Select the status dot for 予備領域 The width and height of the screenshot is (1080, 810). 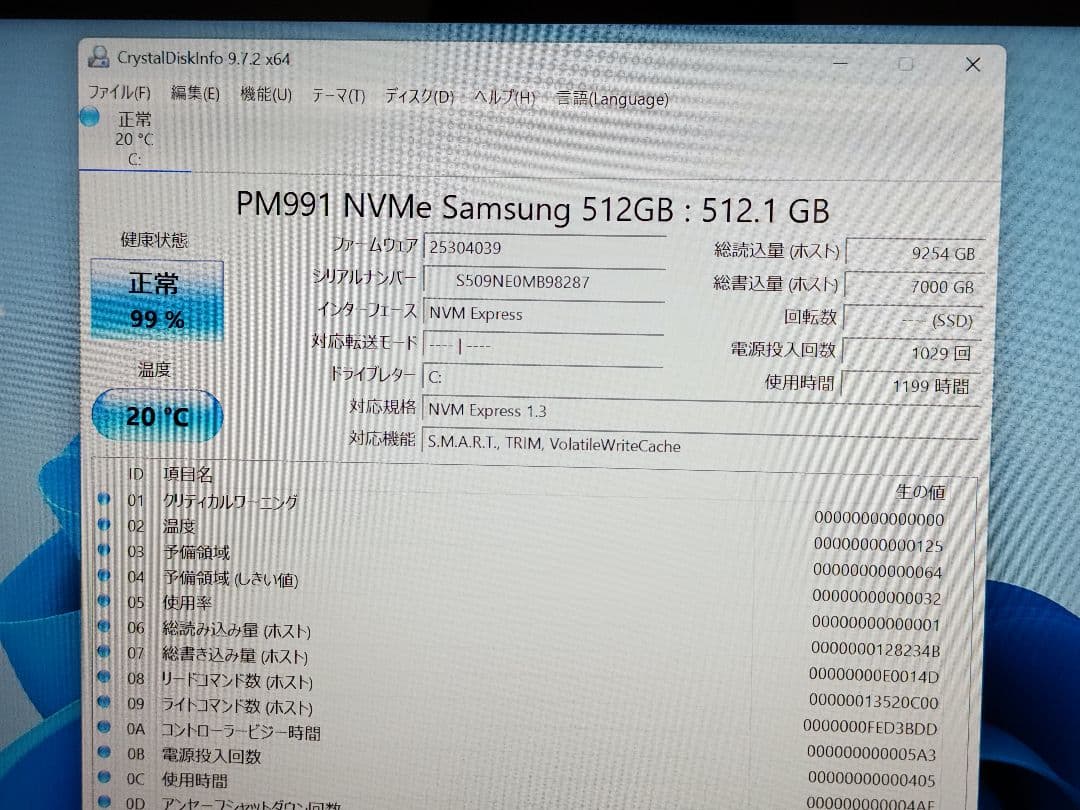point(106,552)
